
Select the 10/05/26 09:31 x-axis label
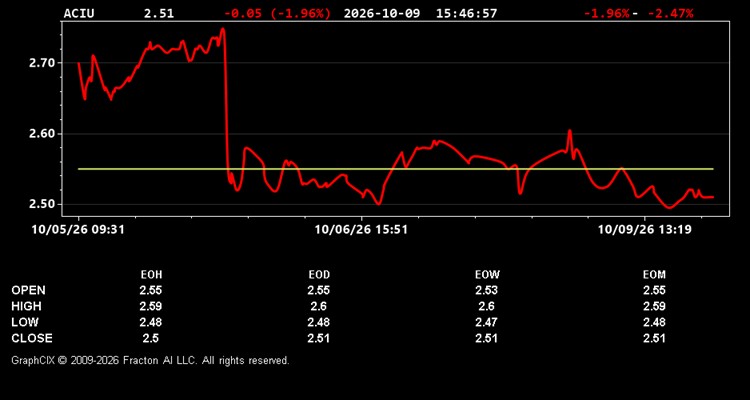(78, 230)
